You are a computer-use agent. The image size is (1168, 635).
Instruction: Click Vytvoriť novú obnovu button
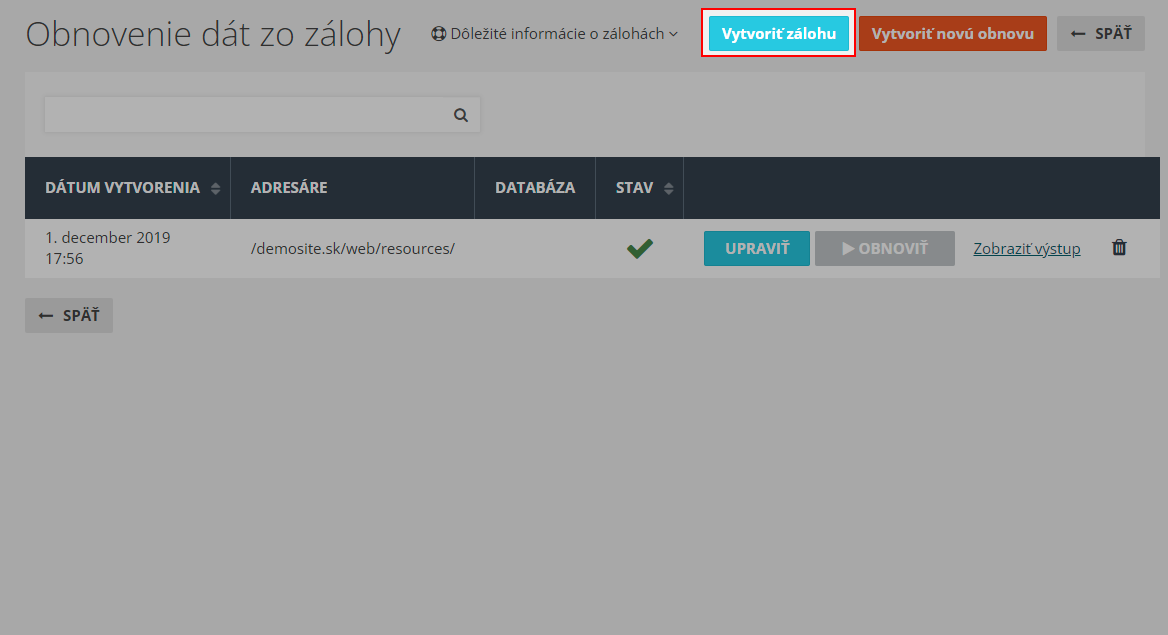point(953,34)
